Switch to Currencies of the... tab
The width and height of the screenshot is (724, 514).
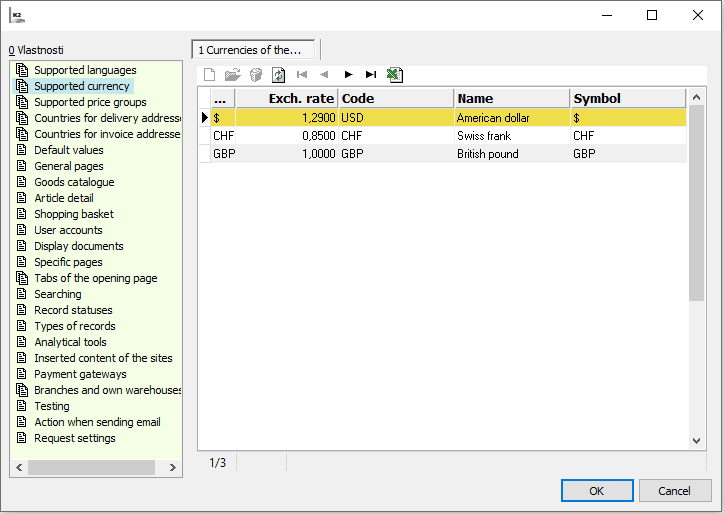click(253, 50)
